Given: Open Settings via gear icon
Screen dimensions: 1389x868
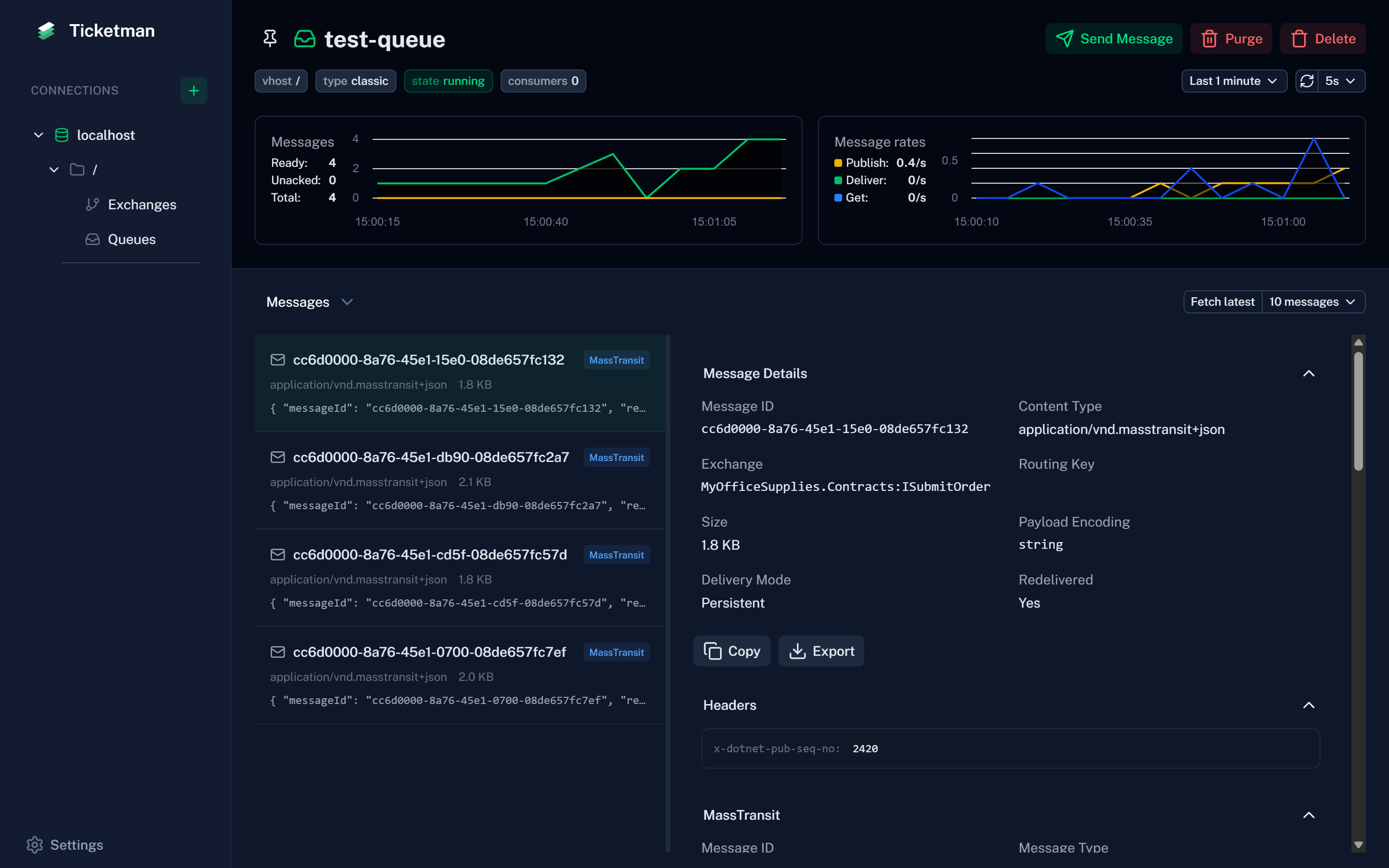Looking at the screenshot, I should click(35, 844).
